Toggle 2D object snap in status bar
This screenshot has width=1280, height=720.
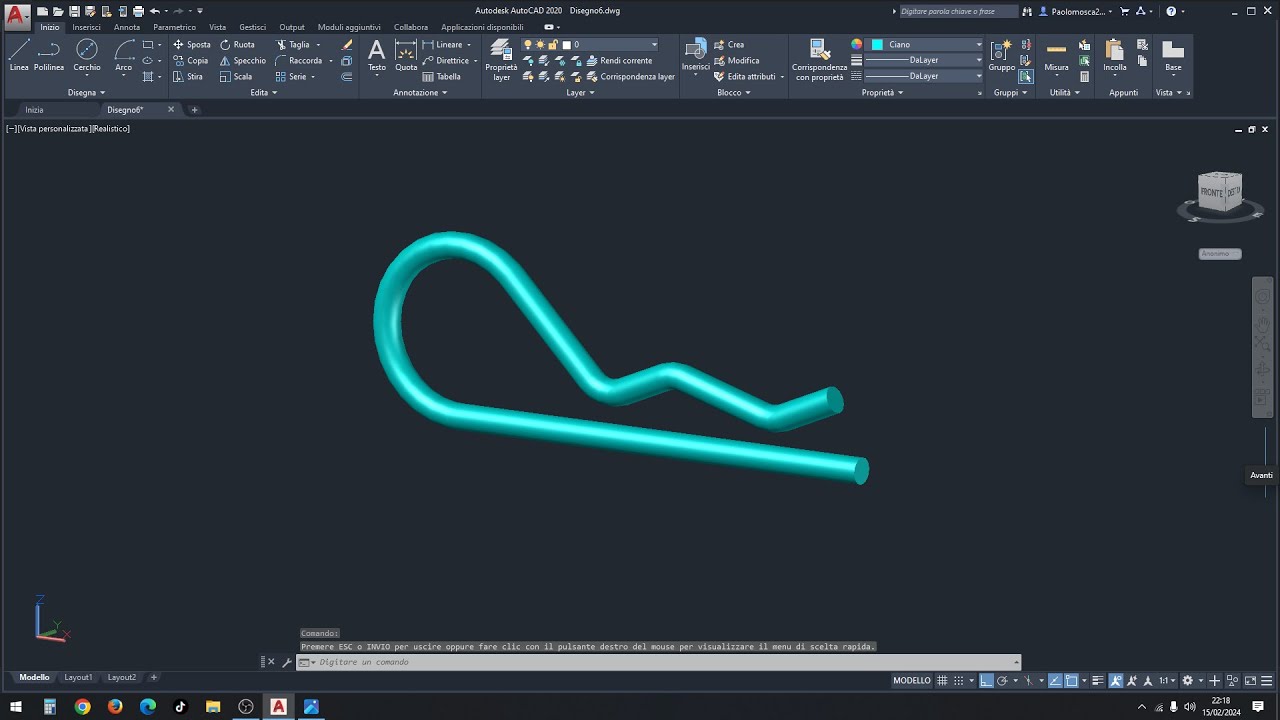(x=1071, y=681)
